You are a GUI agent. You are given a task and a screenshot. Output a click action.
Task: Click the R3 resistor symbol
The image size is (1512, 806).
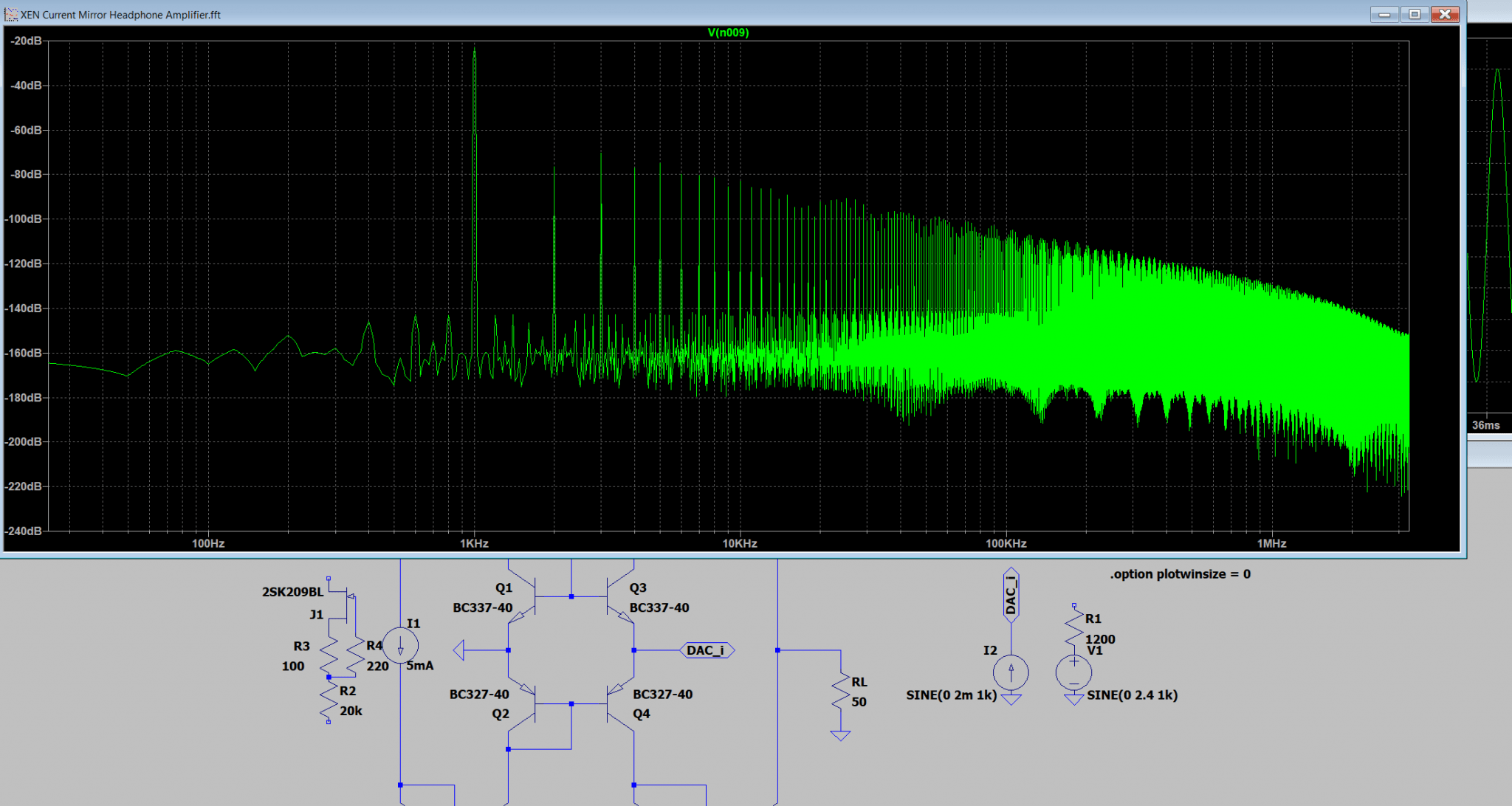(x=329, y=655)
